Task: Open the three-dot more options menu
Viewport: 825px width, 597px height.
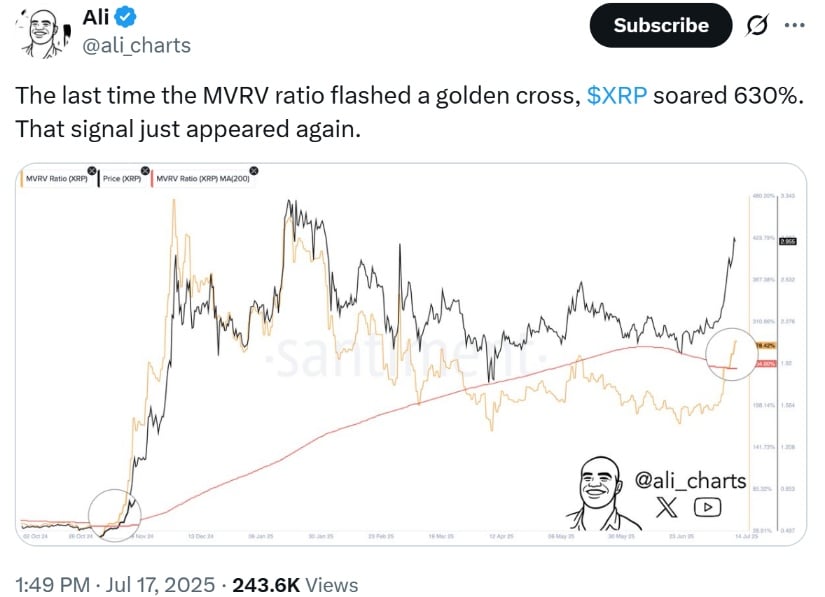Action: pos(794,25)
